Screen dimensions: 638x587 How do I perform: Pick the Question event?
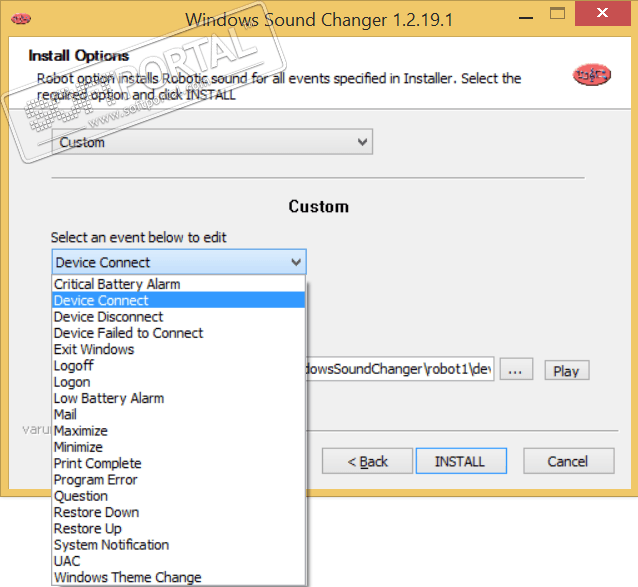[179, 495]
